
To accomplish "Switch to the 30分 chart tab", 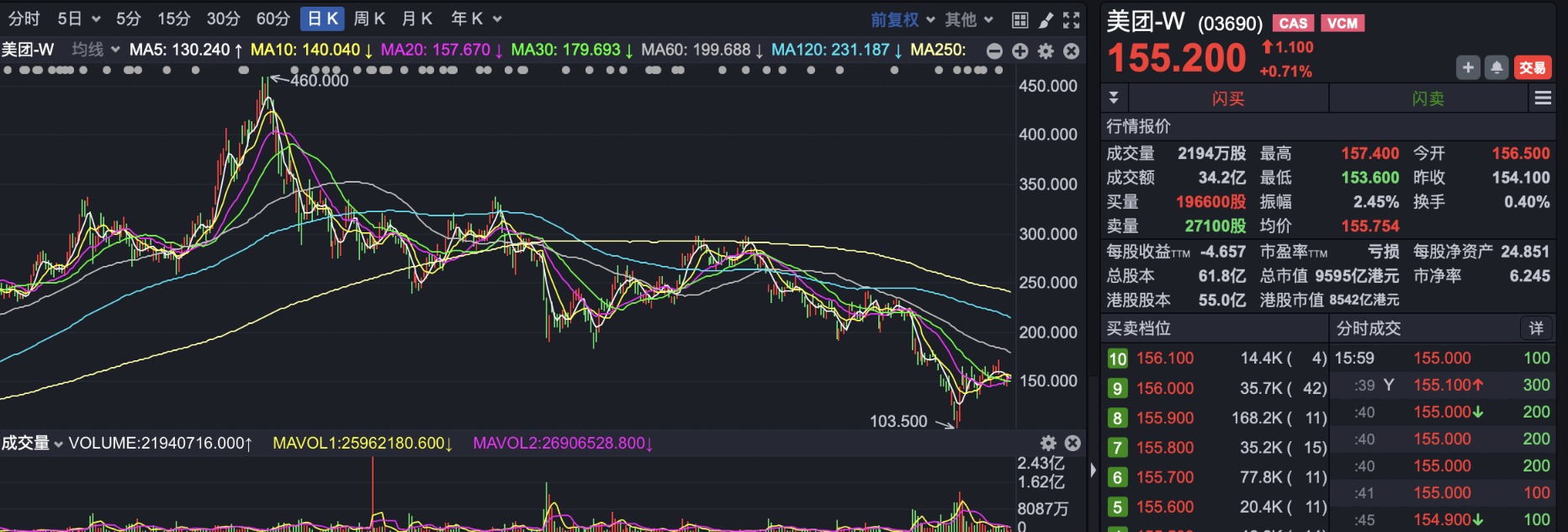I will point(223,19).
